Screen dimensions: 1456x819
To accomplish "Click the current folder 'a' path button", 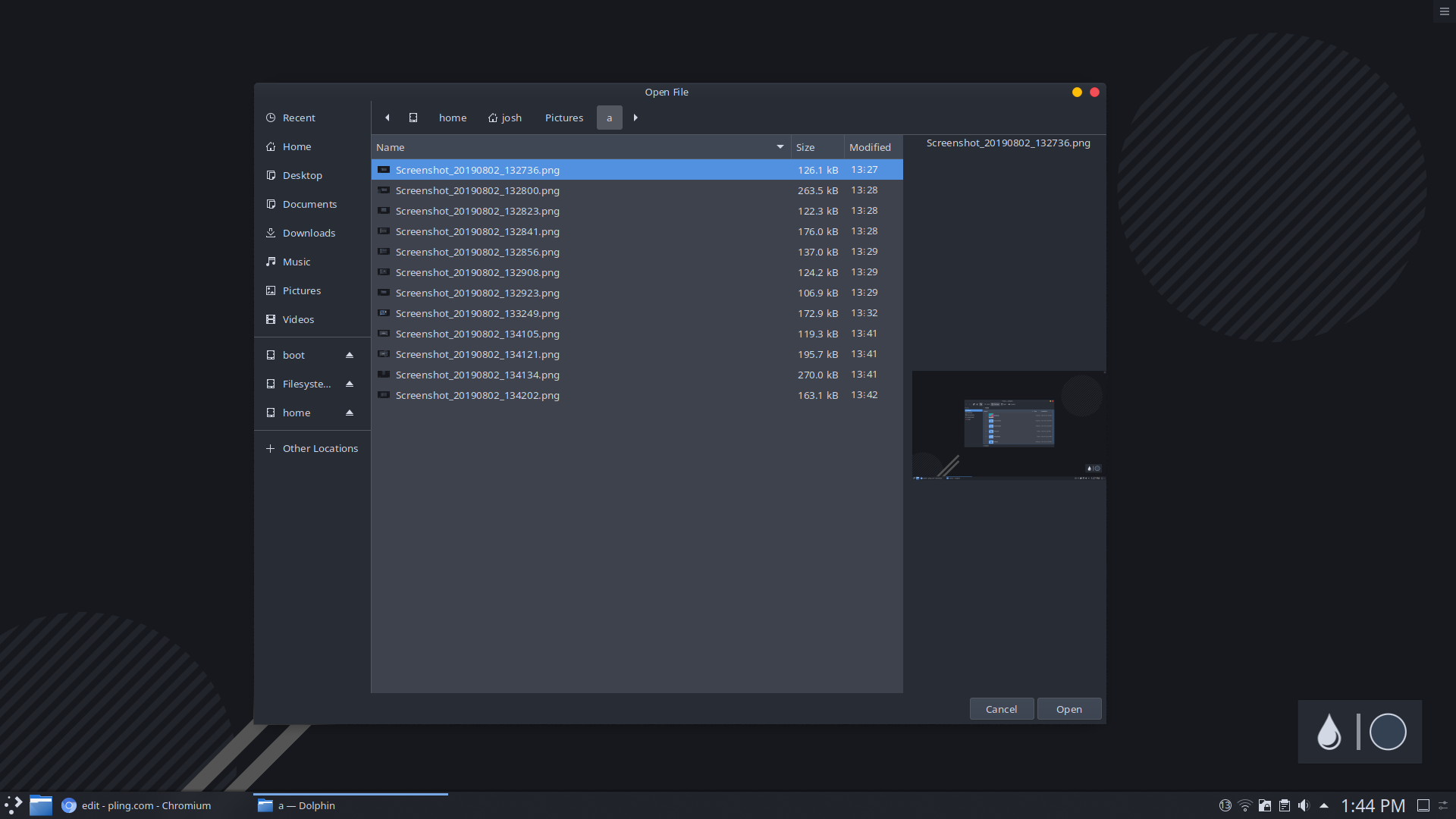I will click(609, 118).
